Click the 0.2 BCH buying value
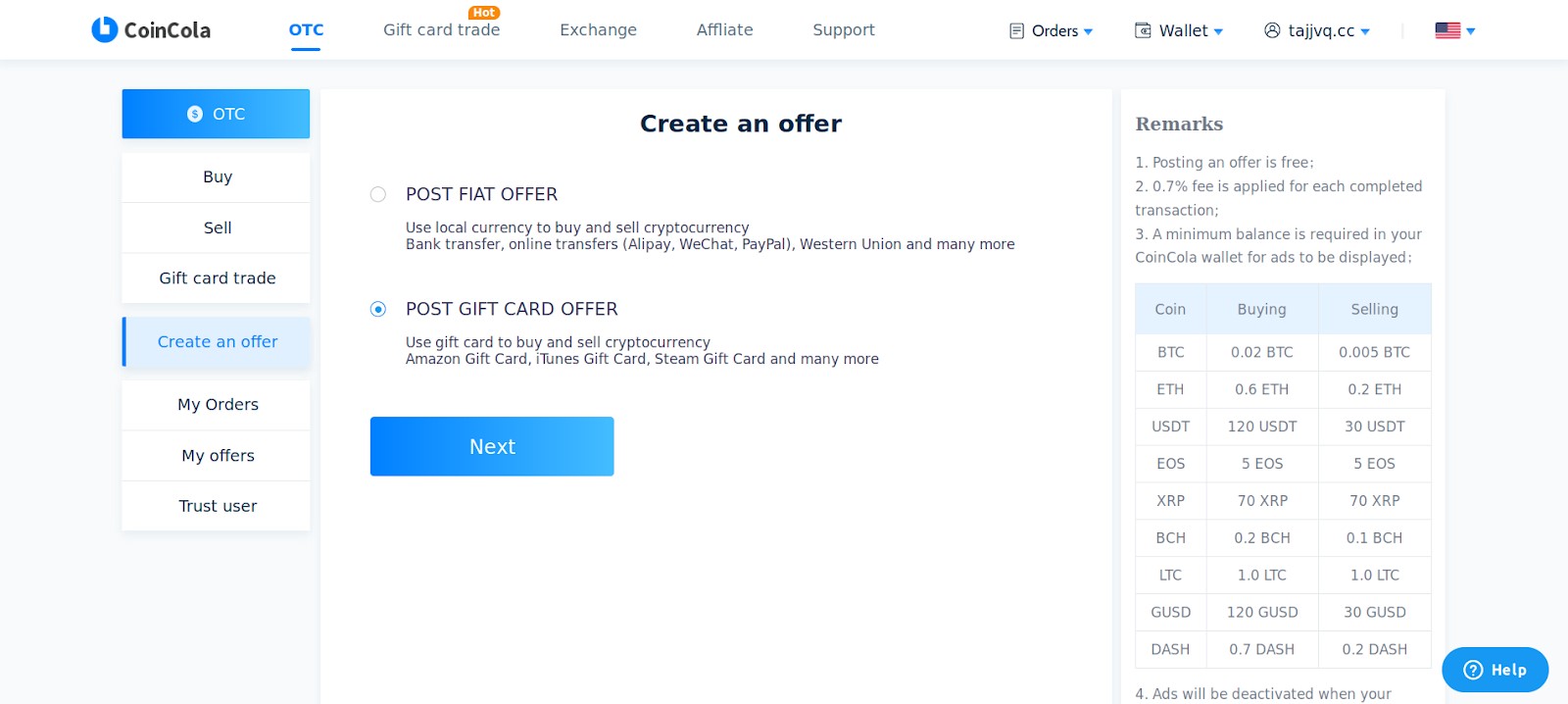The width and height of the screenshot is (1568, 704). coord(1262,538)
